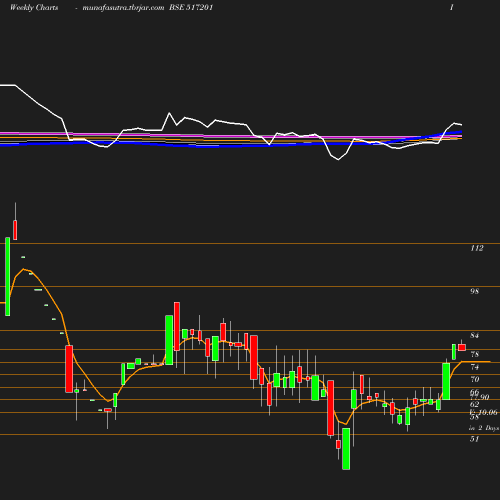Click the munafasutra.tbrjar.com watermark text

pos(123,8)
